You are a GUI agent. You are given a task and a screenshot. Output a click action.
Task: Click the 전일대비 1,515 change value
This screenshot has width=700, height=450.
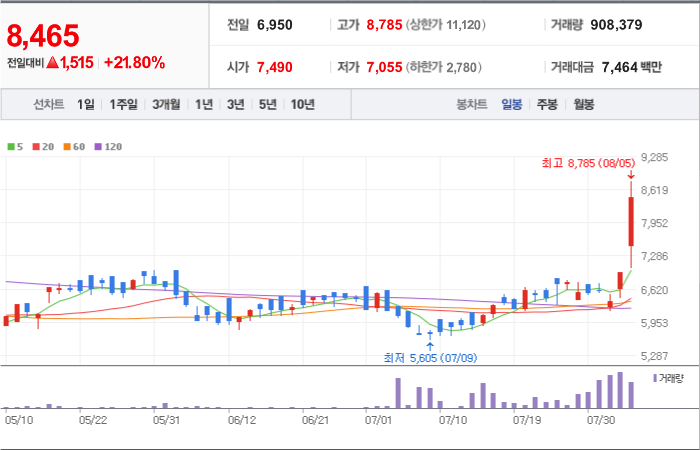coord(50,63)
